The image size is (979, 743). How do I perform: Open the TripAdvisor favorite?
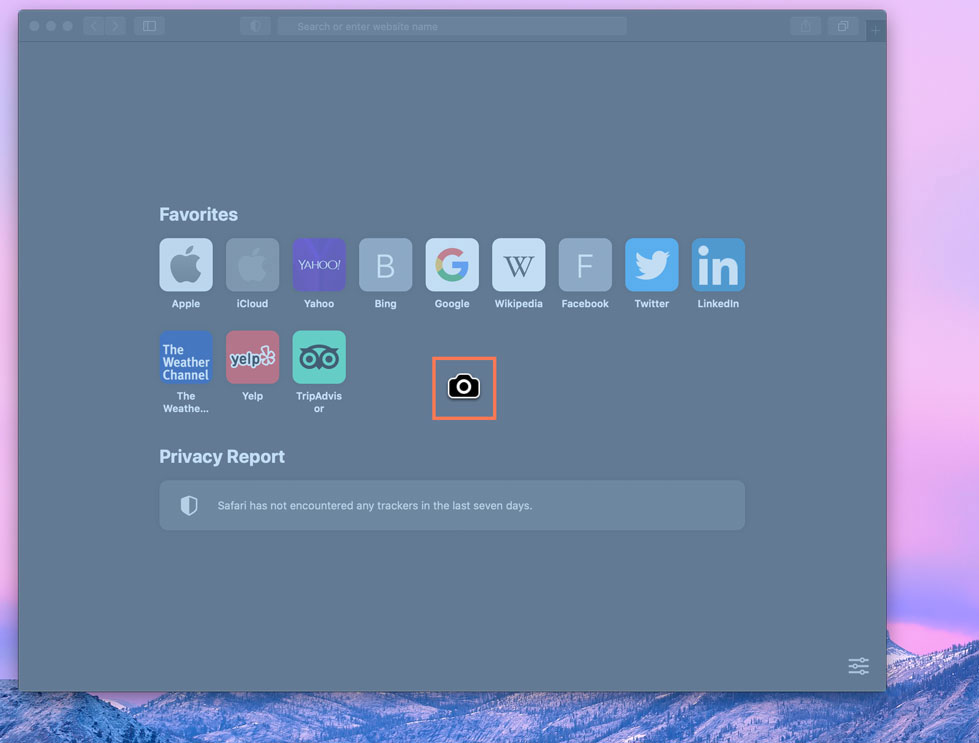click(318, 358)
